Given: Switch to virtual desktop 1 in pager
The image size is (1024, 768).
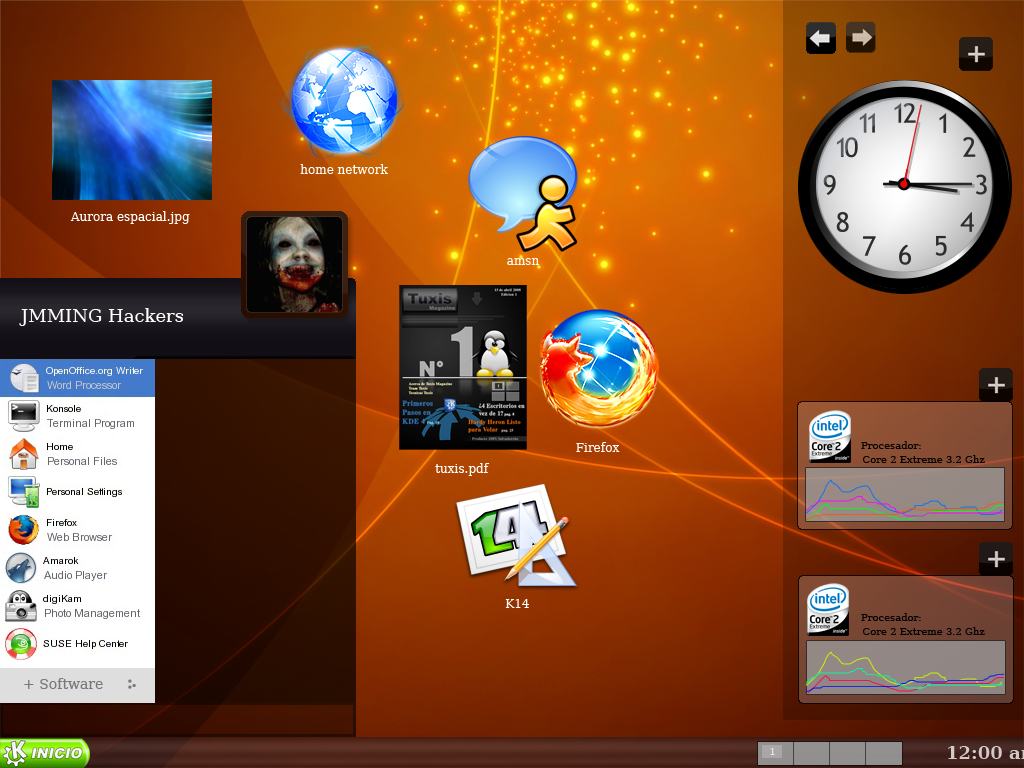Looking at the screenshot, I should 775,753.
